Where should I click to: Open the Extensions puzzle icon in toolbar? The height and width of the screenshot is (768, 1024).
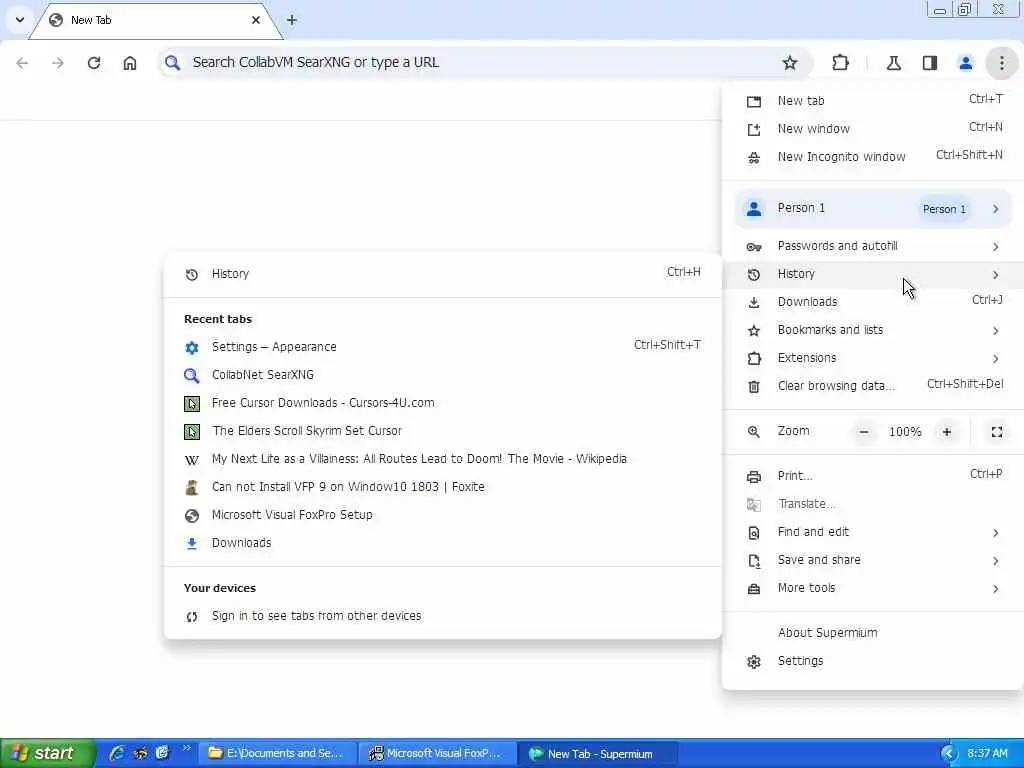[840, 63]
